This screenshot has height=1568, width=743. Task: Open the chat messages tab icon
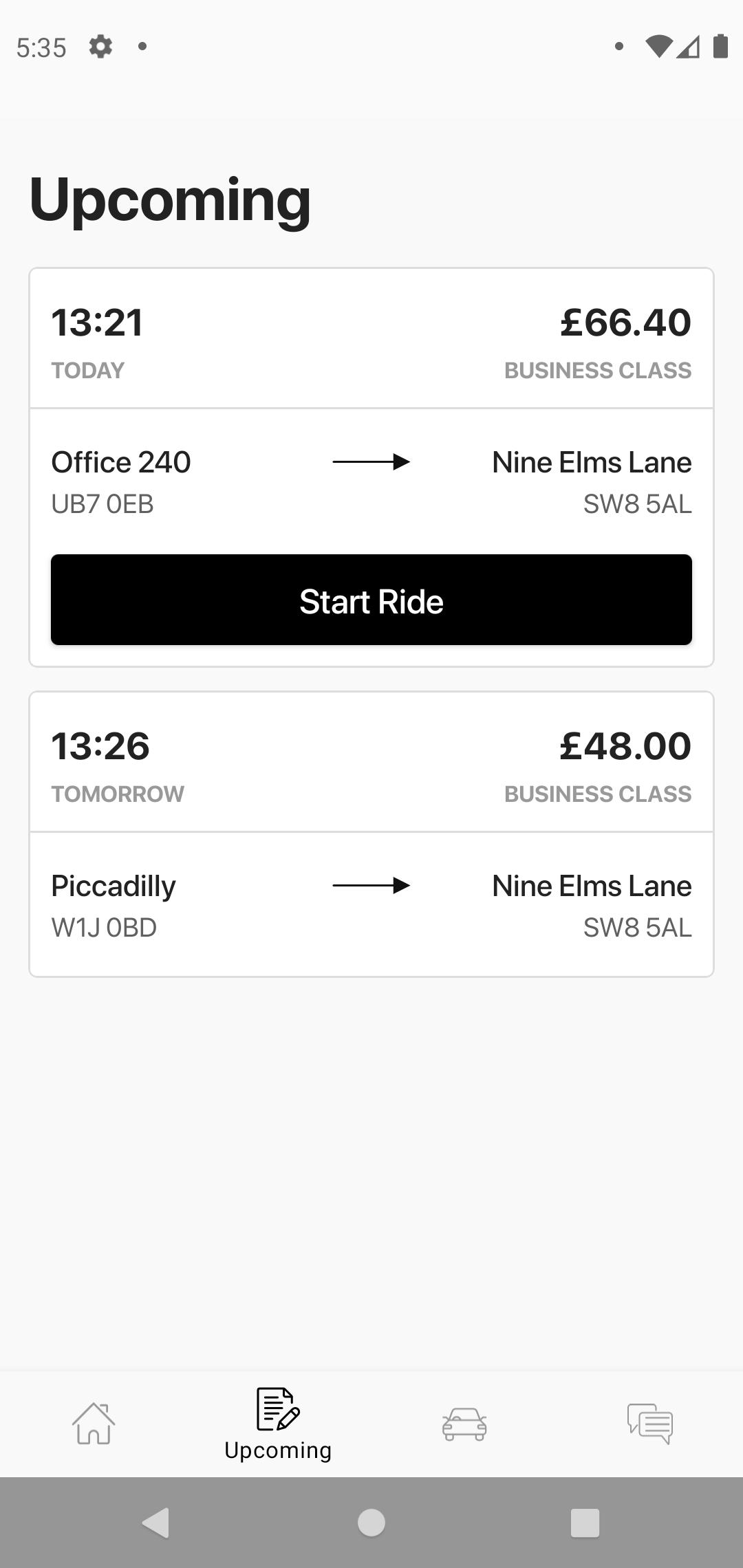click(650, 1424)
